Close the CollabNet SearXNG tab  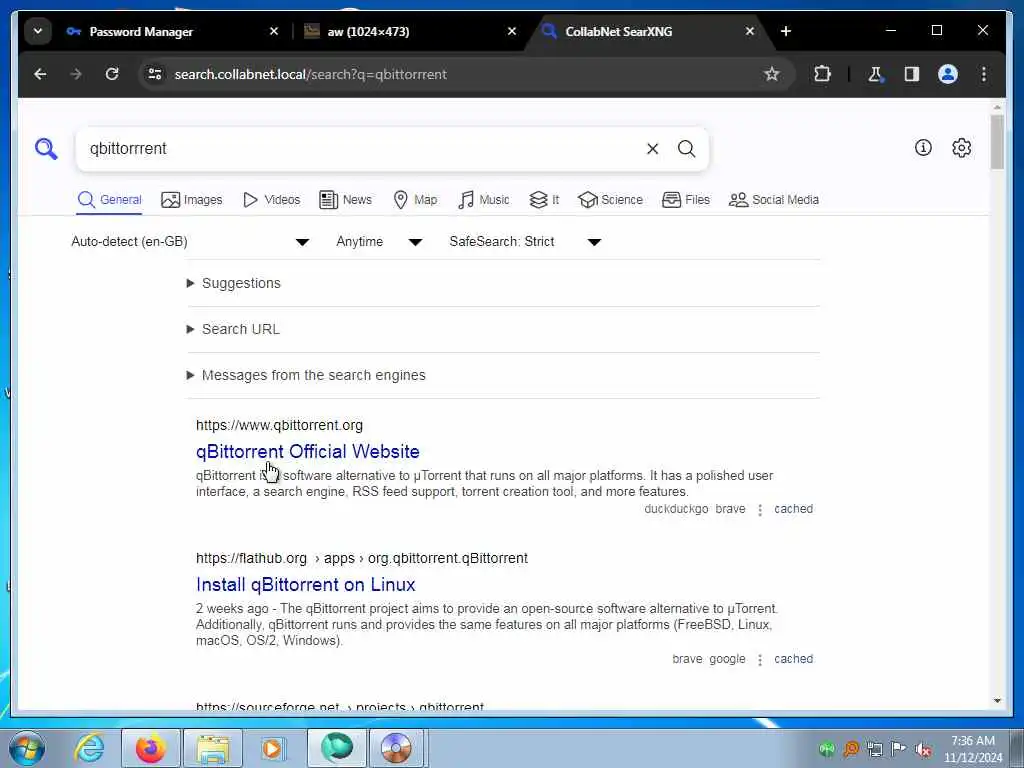coord(750,31)
